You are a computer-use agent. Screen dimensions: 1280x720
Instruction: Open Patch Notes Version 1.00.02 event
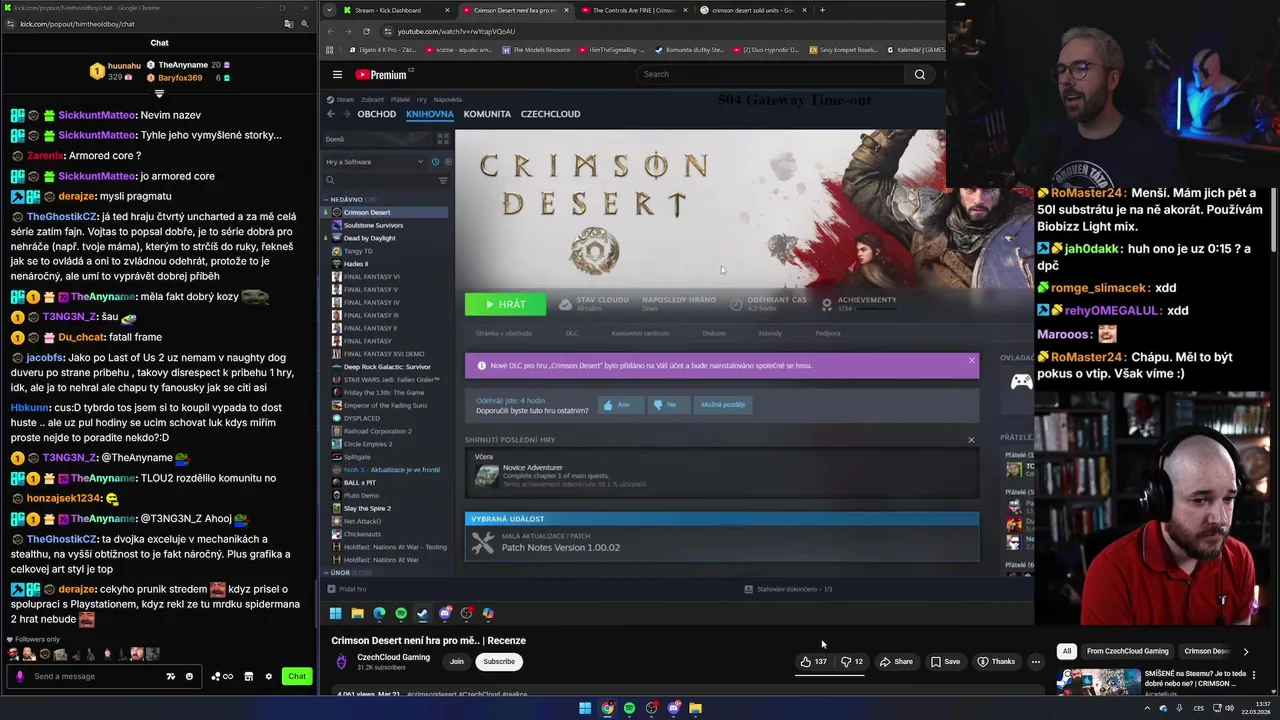pyautogui.click(x=721, y=544)
